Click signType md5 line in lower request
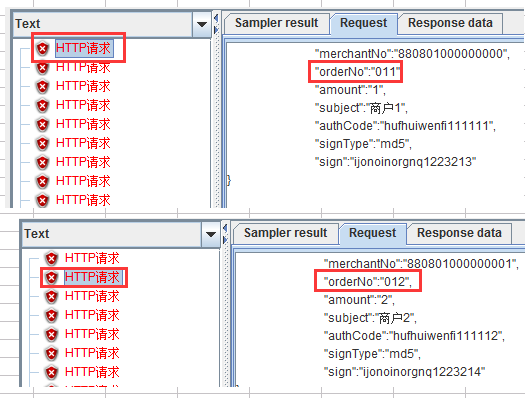 pos(372,354)
